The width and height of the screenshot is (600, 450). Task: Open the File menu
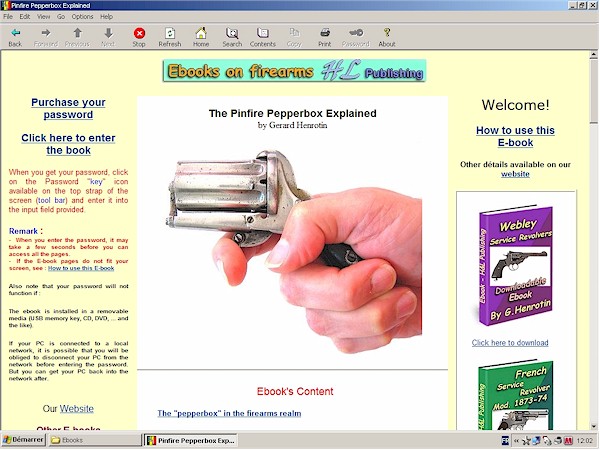pyautogui.click(x=9, y=17)
